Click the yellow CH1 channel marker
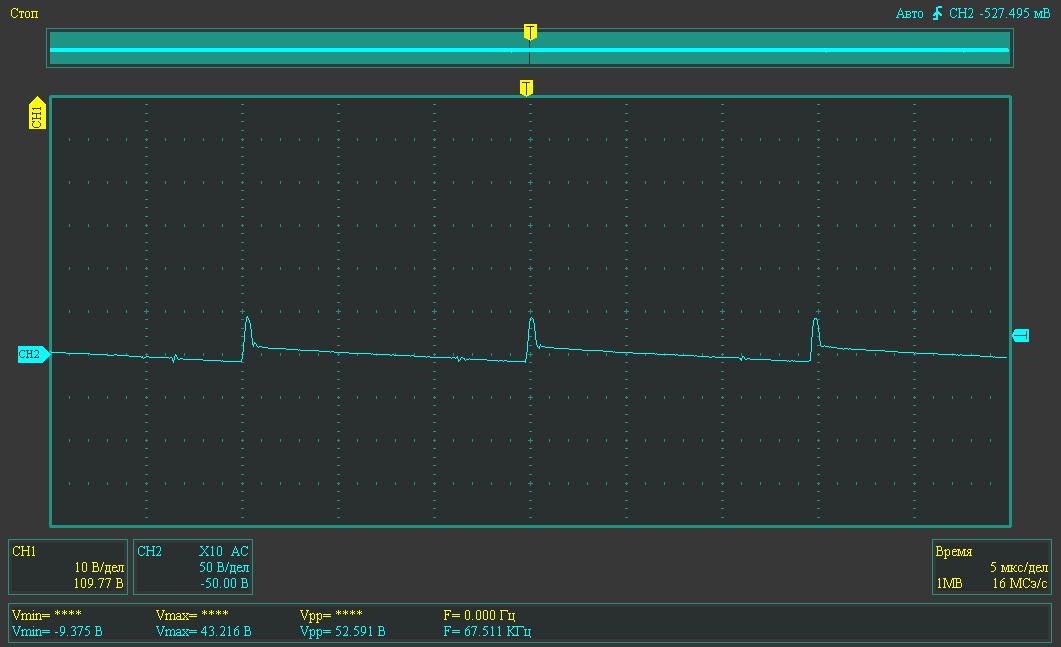 coord(37,113)
